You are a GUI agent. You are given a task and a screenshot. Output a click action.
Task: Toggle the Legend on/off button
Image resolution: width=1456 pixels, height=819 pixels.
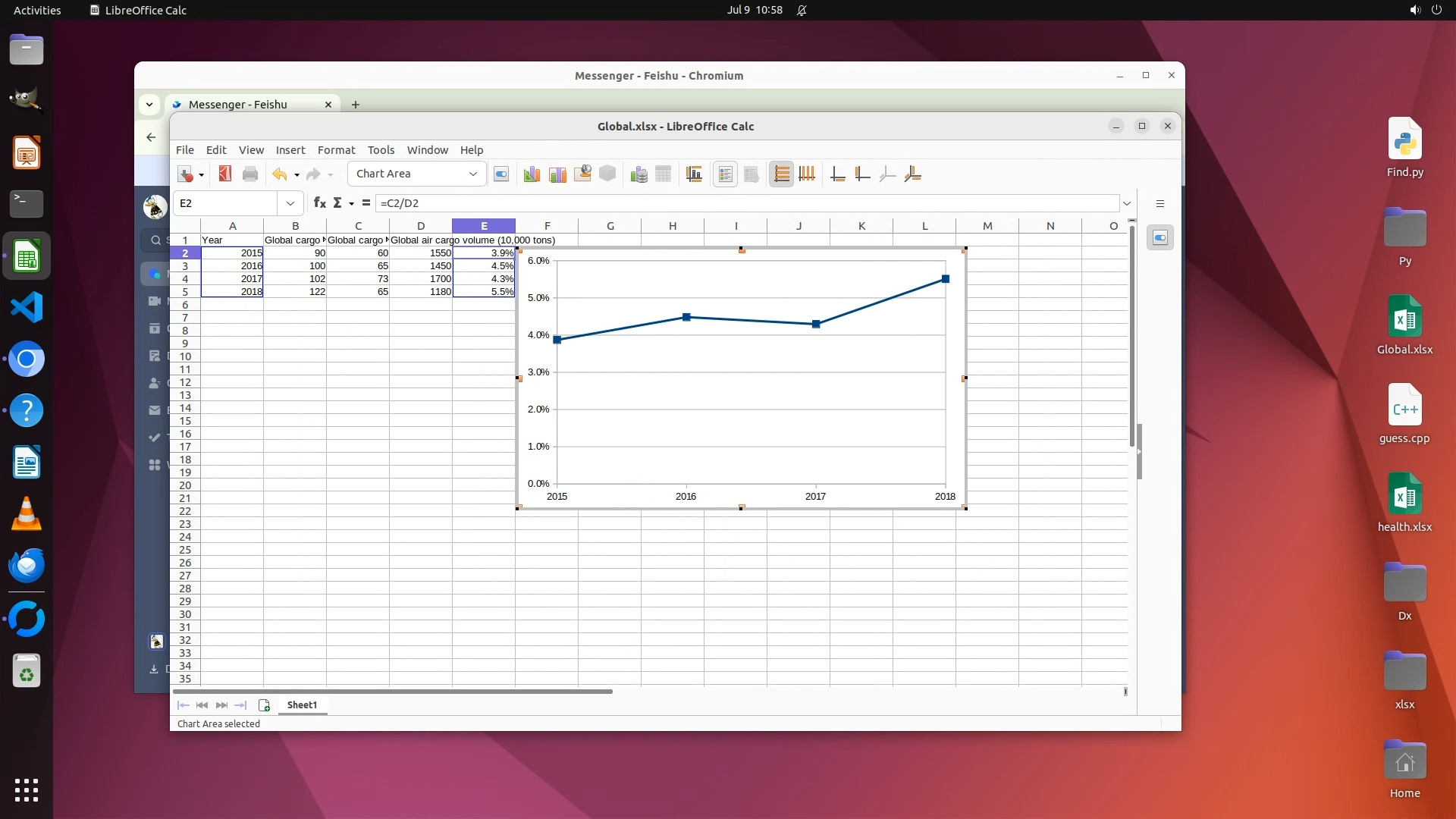[725, 174]
